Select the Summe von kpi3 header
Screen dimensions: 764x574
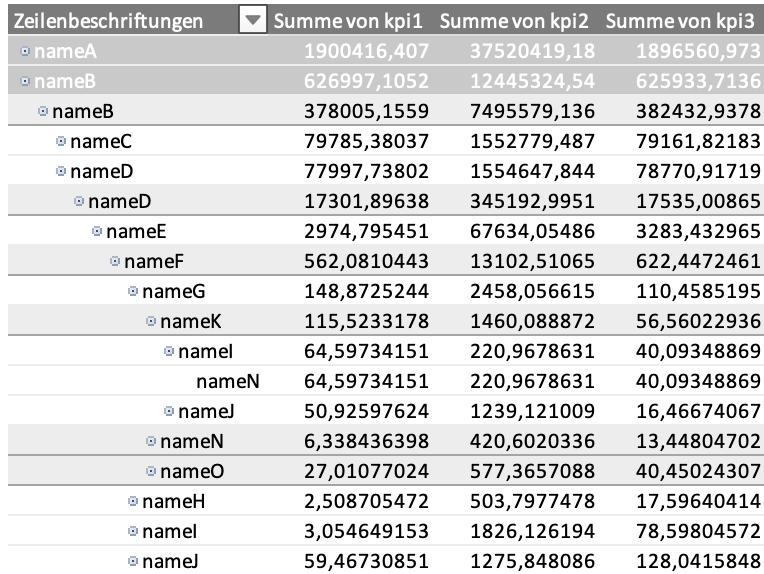680,21
